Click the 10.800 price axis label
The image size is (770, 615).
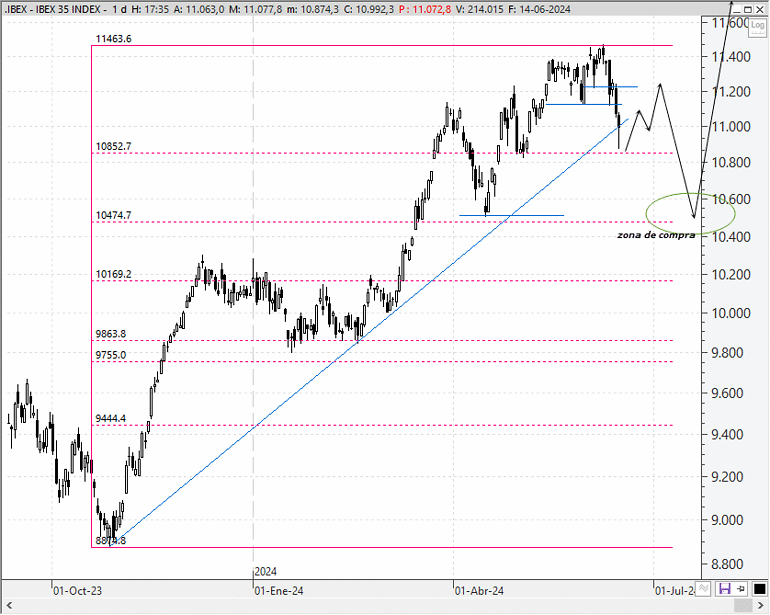(x=731, y=162)
